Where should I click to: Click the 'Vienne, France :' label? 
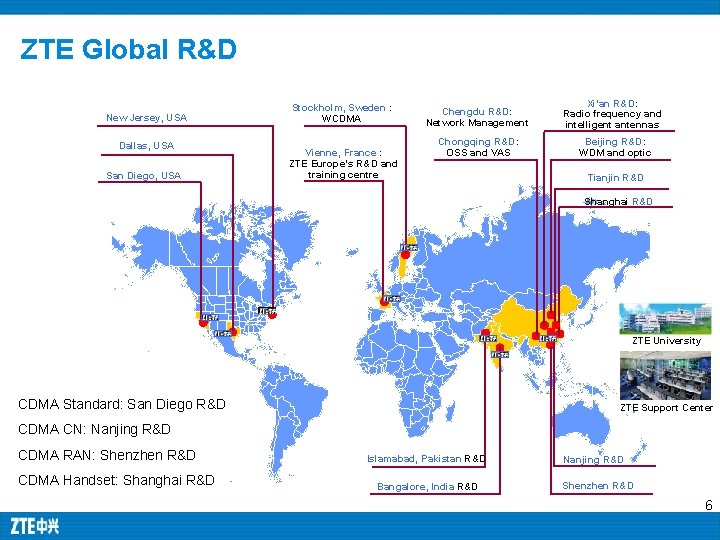point(343,152)
